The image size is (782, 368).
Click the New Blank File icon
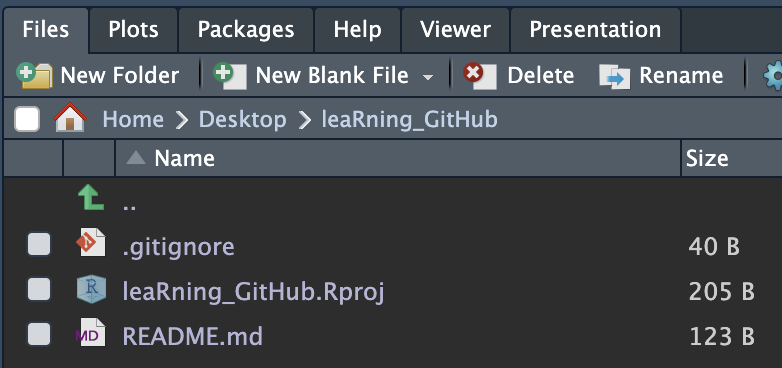pos(230,75)
